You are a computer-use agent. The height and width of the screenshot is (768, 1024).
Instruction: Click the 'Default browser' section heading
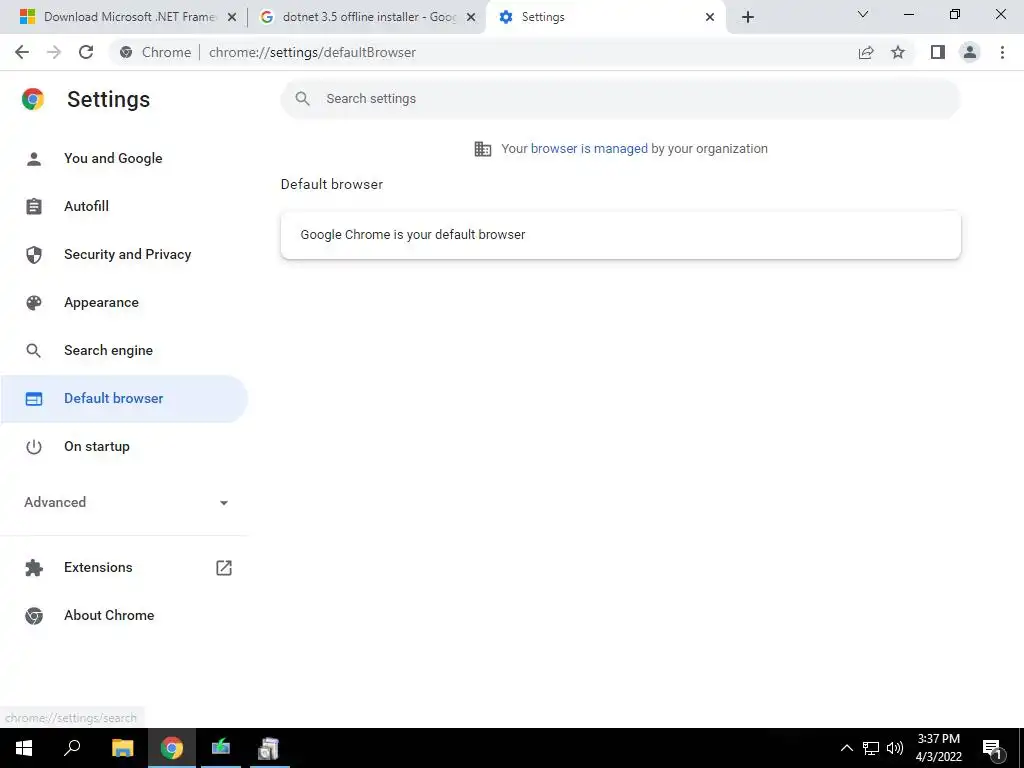tap(332, 184)
